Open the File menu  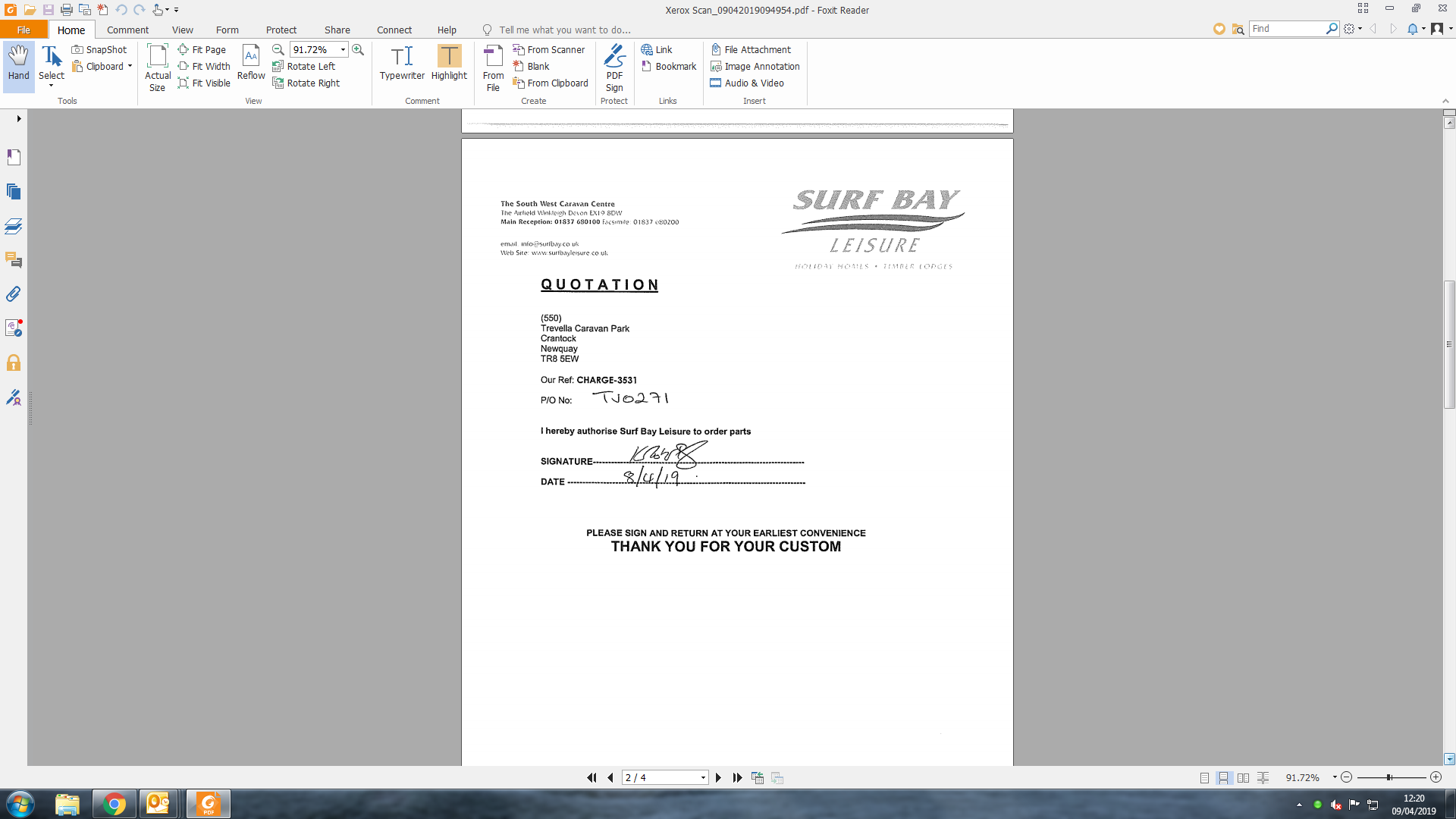(24, 30)
